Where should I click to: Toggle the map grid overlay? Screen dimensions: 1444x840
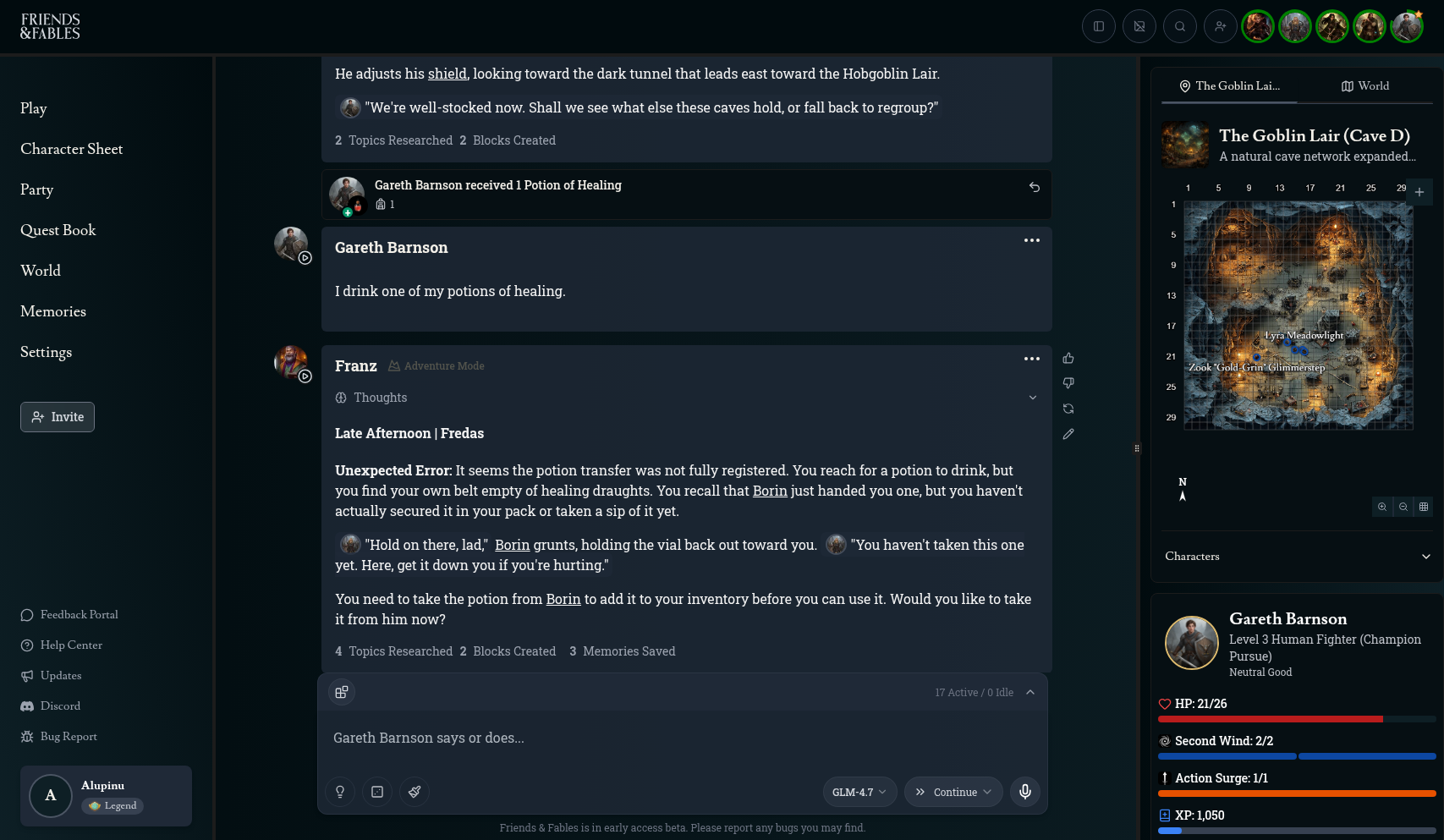coord(1424,507)
